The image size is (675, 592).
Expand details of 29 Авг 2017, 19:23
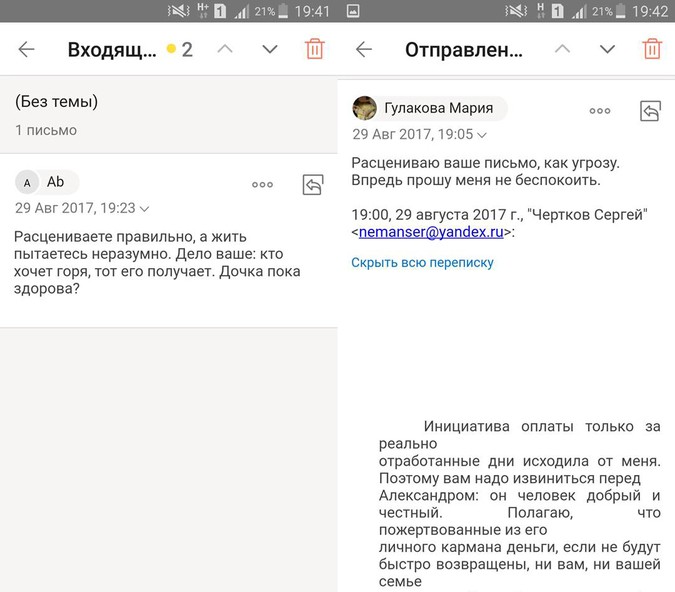pyautogui.click(x=82, y=208)
